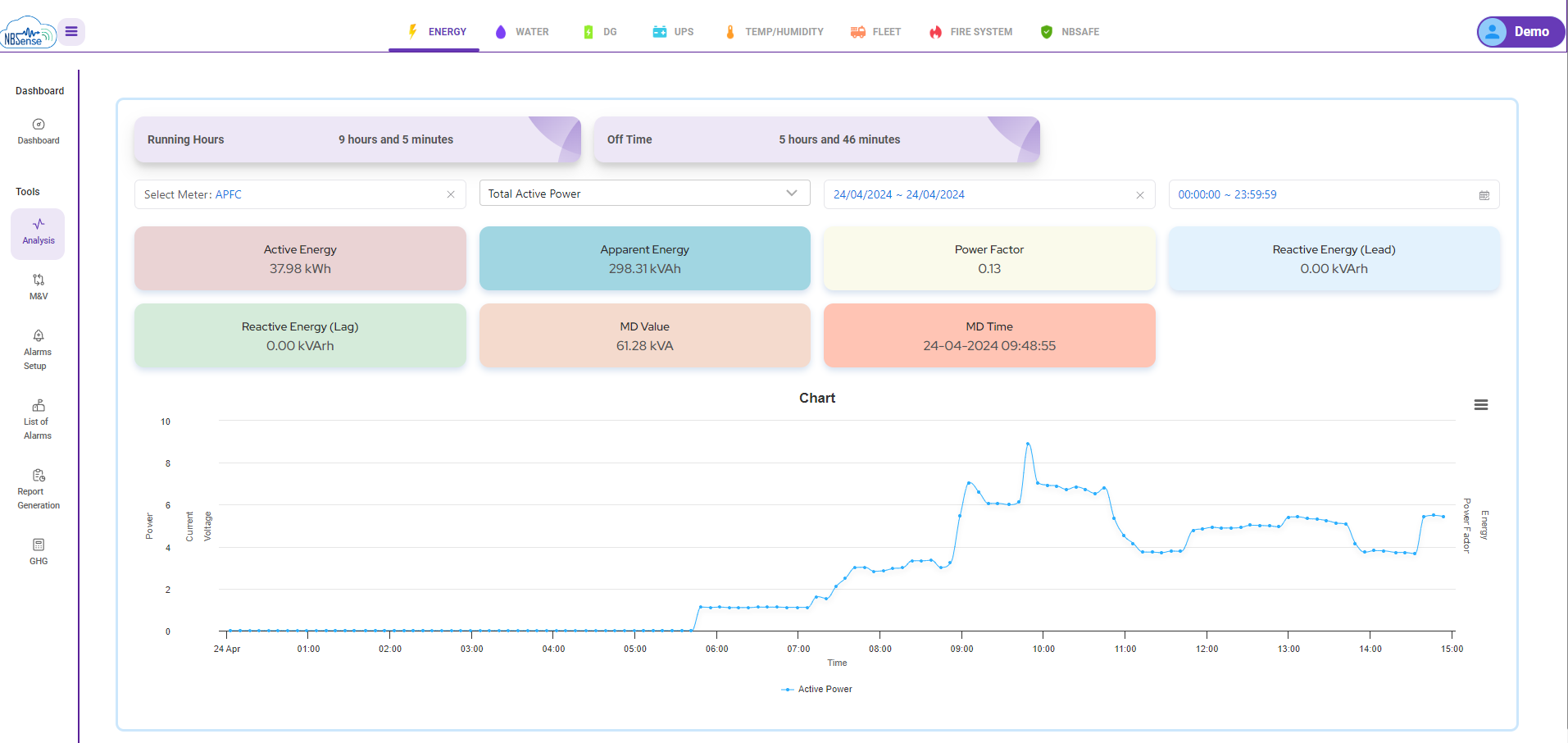
Task: Open Dashboard from sidebar gauge icon
Action: pyautogui.click(x=39, y=125)
